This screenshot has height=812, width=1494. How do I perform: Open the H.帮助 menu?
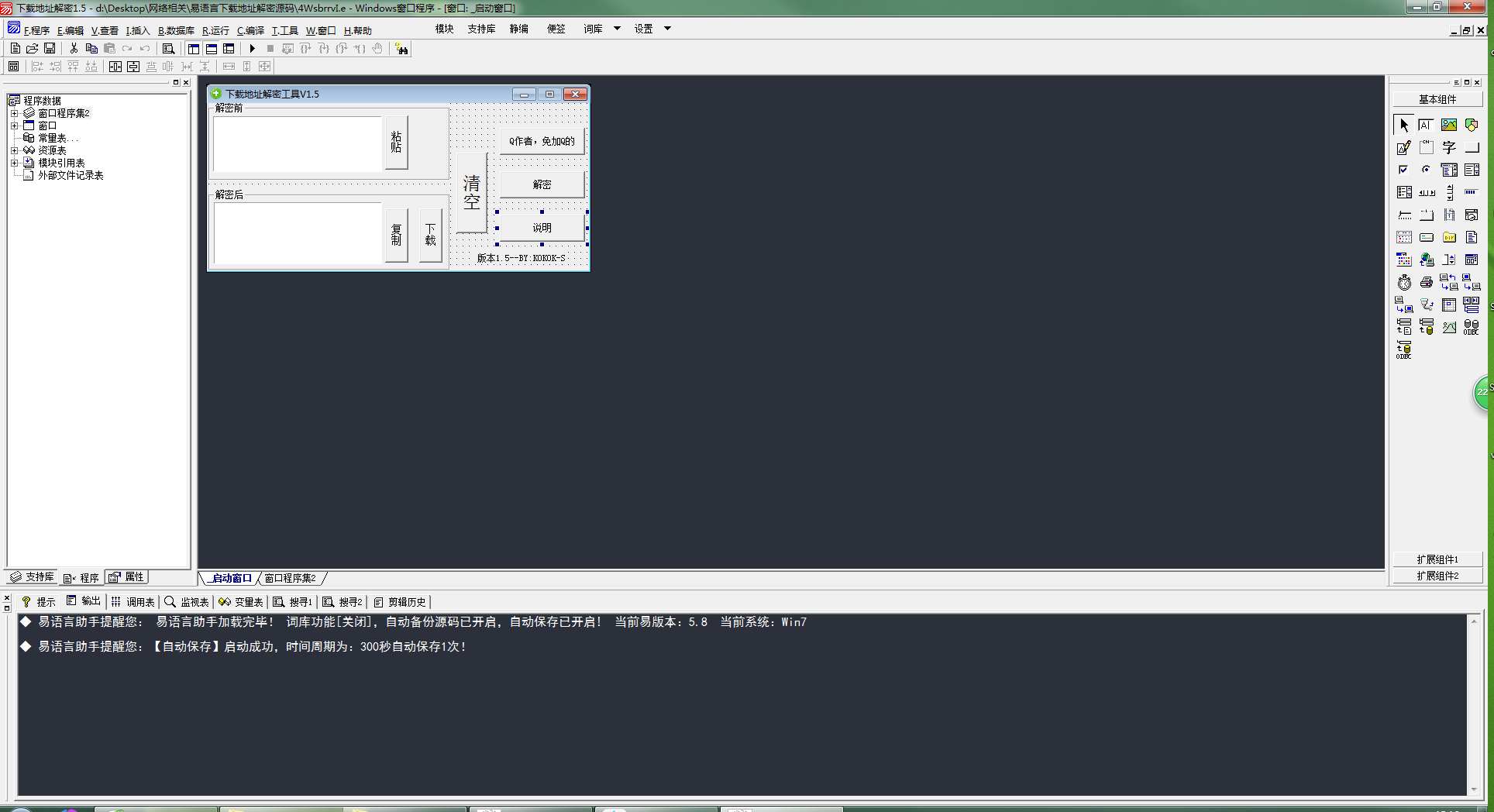[x=358, y=30]
